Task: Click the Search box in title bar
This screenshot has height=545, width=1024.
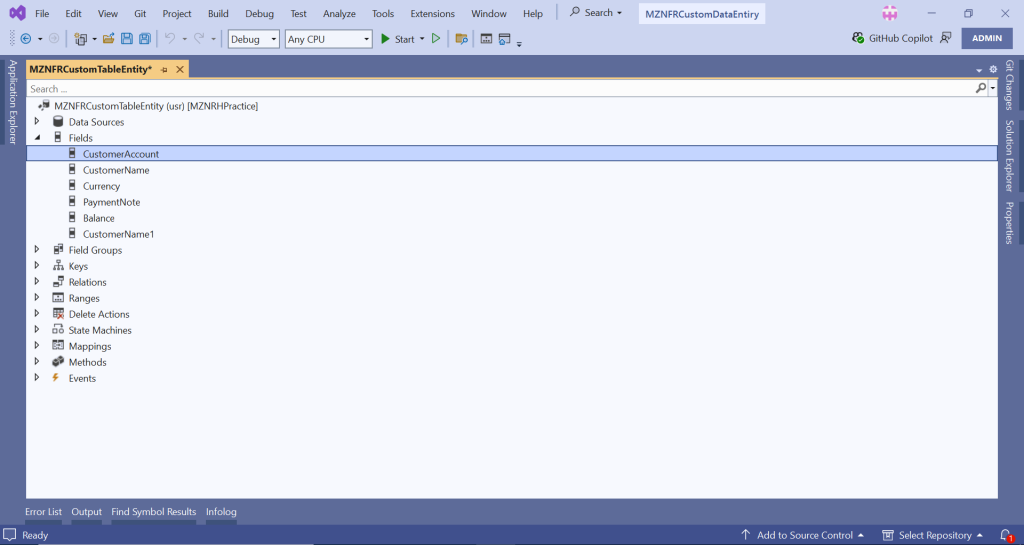Action: [x=596, y=13]
